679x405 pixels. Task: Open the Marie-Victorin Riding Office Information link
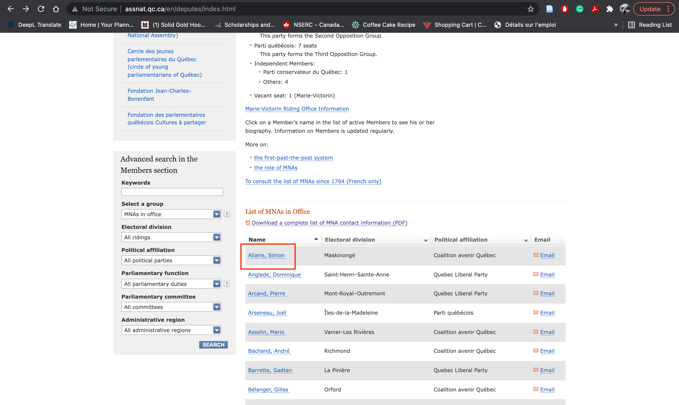point(297,109)
